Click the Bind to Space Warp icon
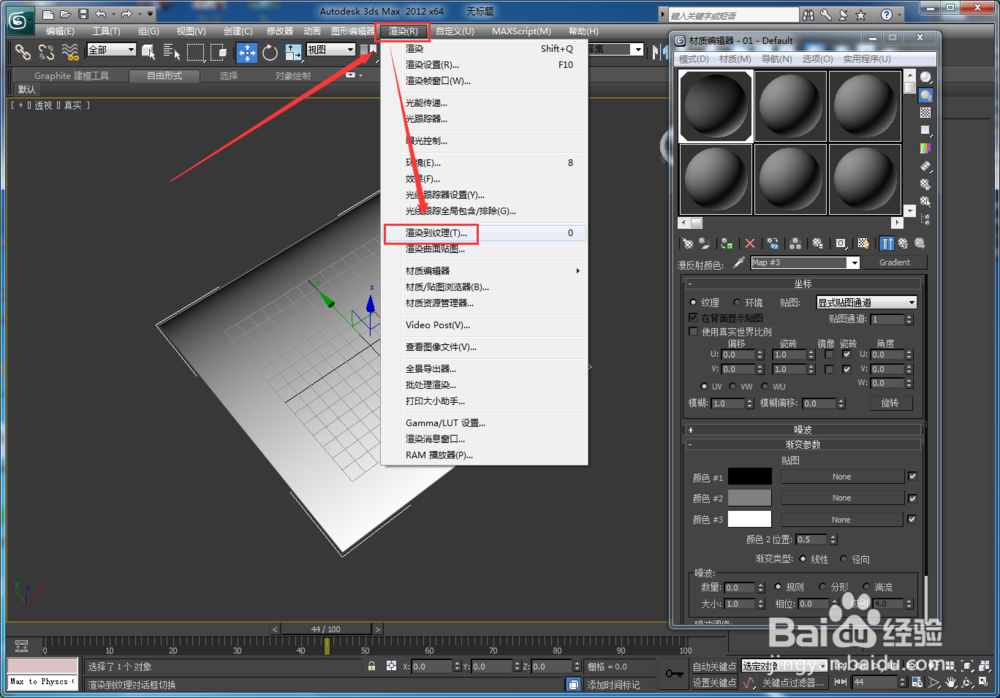Image resolution: width=1000 pixels, height=698 pixels. 70,52
